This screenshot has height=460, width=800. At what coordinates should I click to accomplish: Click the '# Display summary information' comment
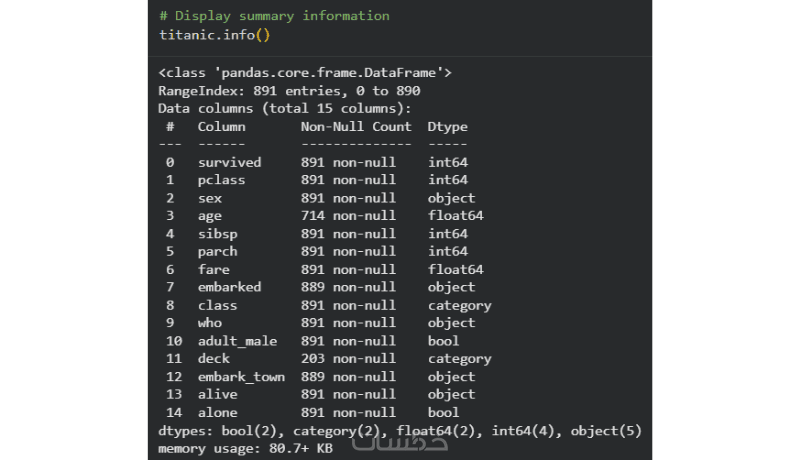tap(274, 16)
